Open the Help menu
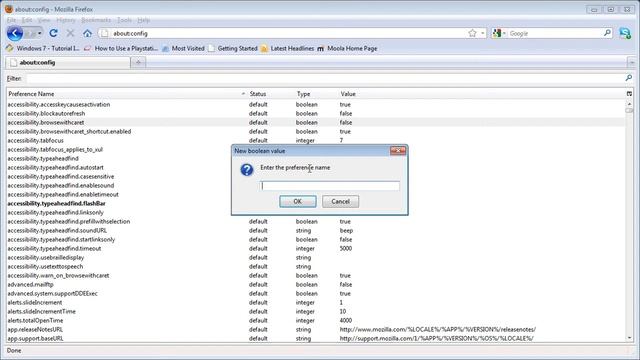This screenshot has width=640, height=360. point(144,20)
